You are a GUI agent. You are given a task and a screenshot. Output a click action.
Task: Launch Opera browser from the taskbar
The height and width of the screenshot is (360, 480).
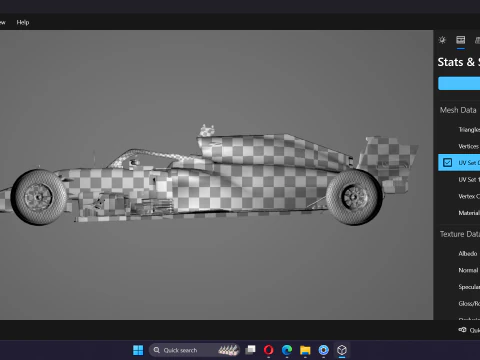tap(269, 350)
